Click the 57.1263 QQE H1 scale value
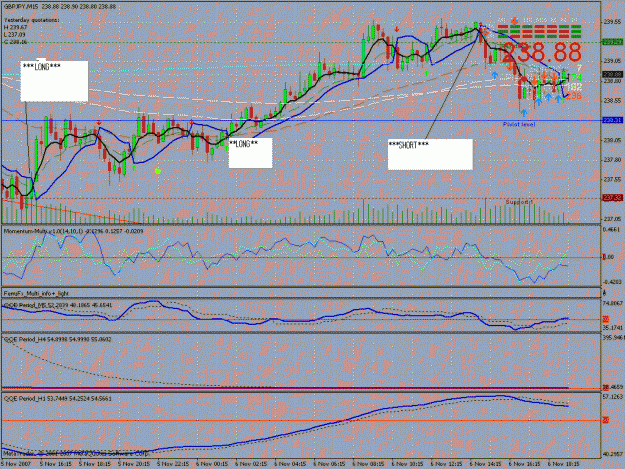 (613, 397)
